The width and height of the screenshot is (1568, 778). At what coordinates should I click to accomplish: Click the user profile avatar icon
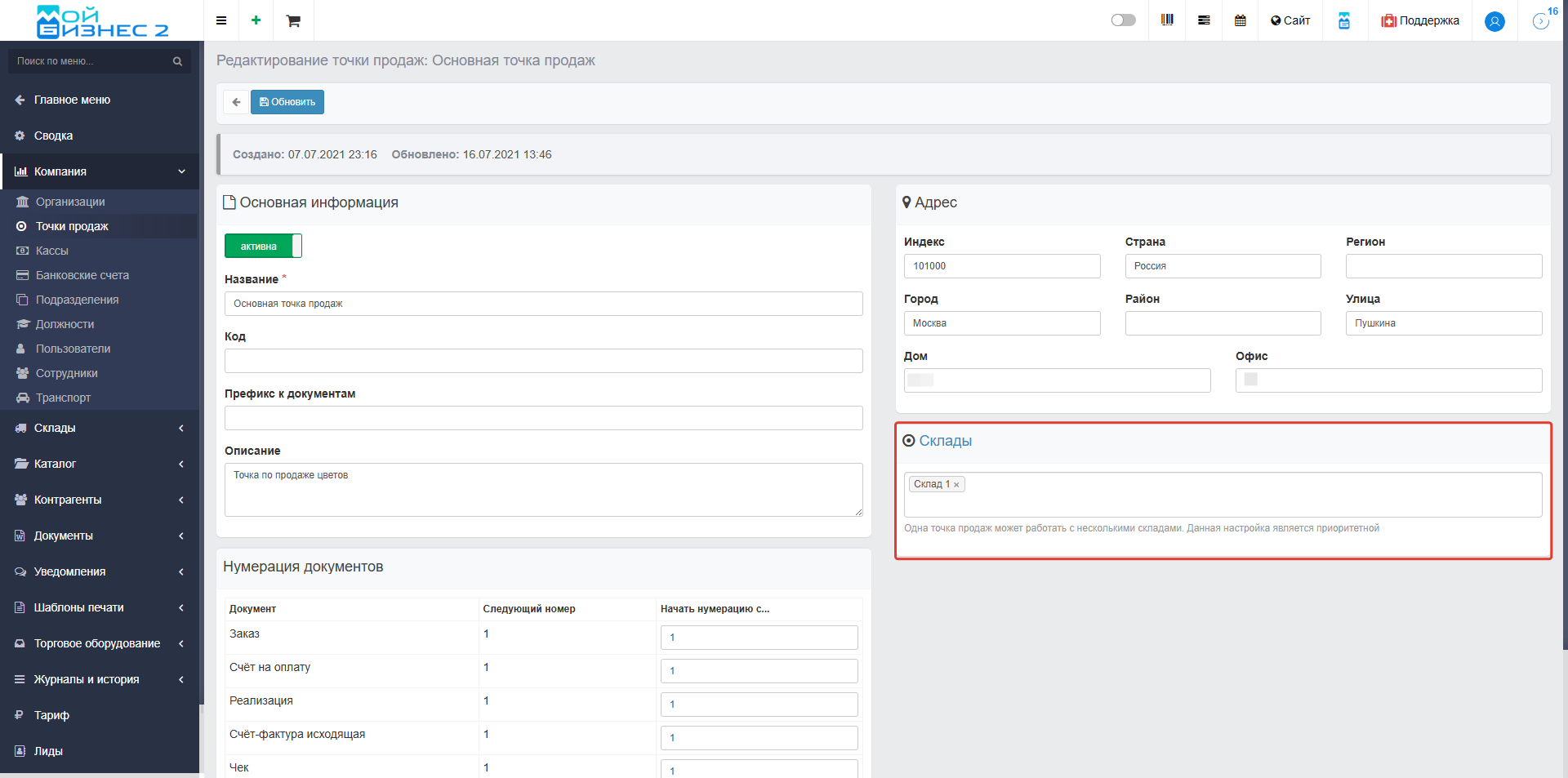[x=1494, y=21]
